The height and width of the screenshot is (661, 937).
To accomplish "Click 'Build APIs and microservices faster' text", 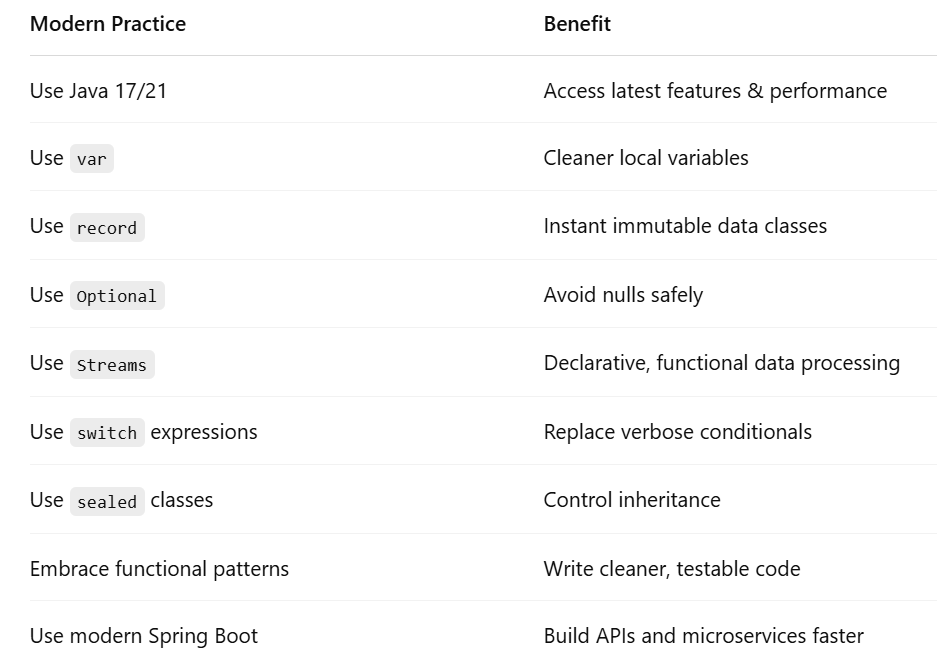I will point(703,636).
